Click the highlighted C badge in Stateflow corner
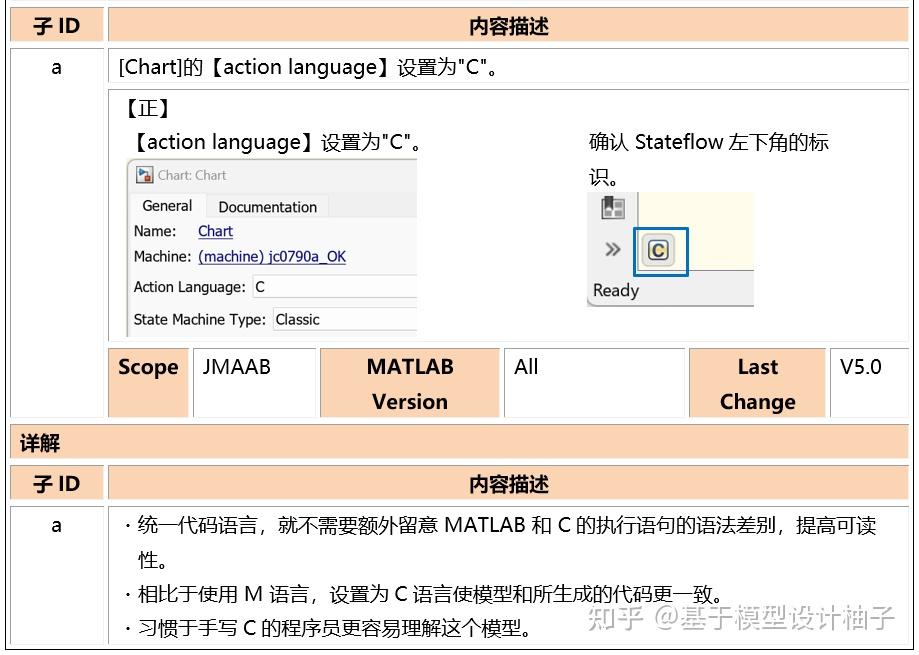The width and height of the screenshot is (919, 655). click(659, 252)
